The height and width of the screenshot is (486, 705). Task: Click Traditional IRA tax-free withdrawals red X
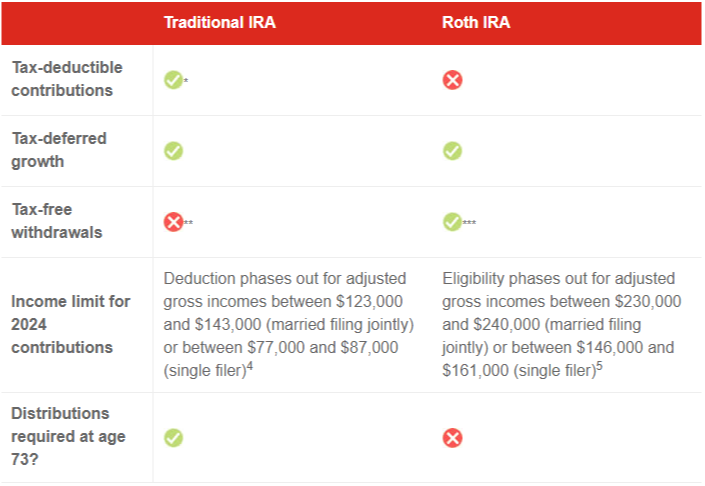click(173, 221)
